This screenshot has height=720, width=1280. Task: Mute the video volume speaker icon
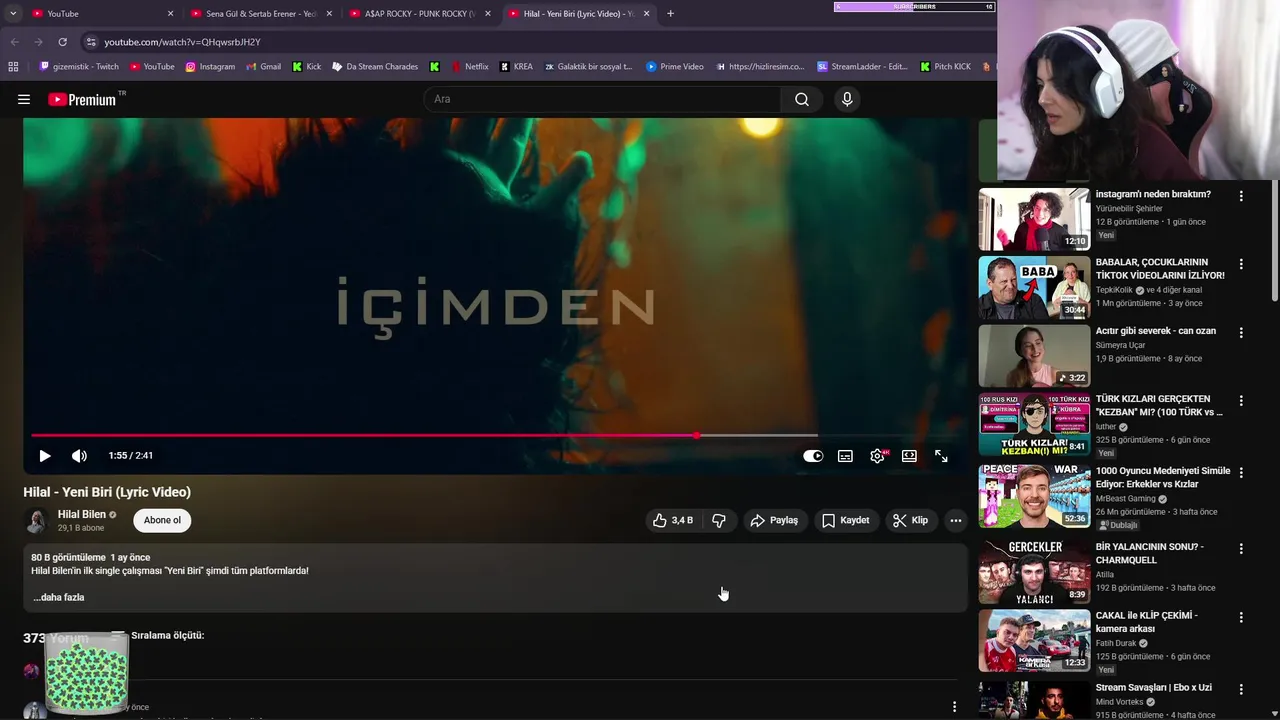coord(79,456)
